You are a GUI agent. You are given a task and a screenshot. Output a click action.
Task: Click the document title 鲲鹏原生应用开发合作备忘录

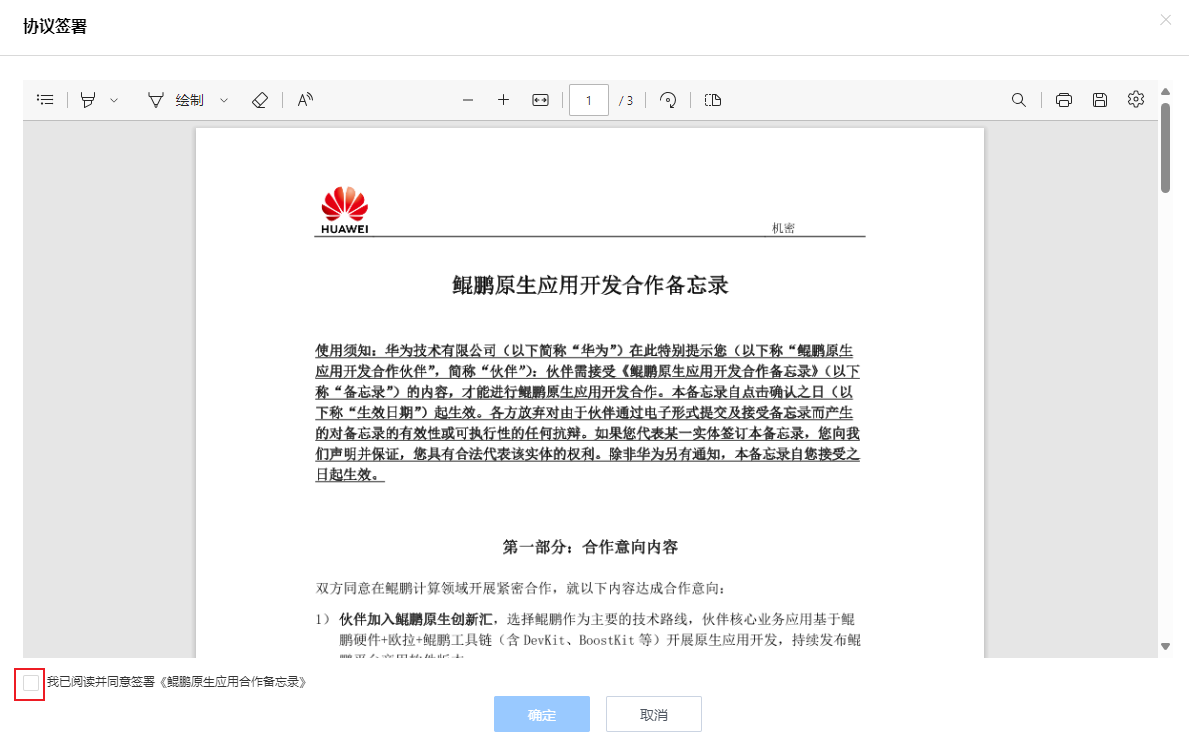click(x=590, y=285)
